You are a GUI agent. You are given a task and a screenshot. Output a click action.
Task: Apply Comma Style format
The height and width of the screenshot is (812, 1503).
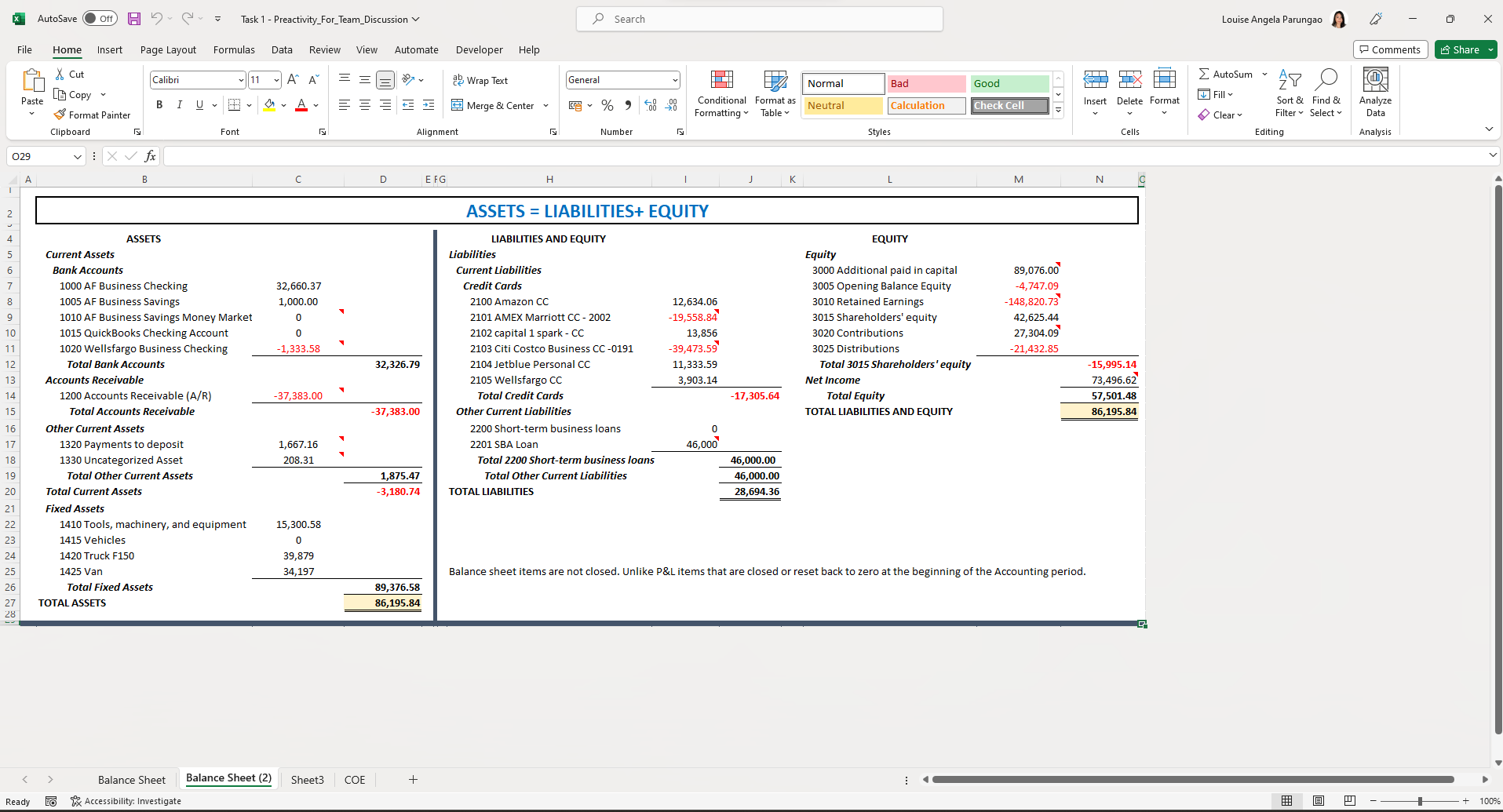[x=628, y=105]
